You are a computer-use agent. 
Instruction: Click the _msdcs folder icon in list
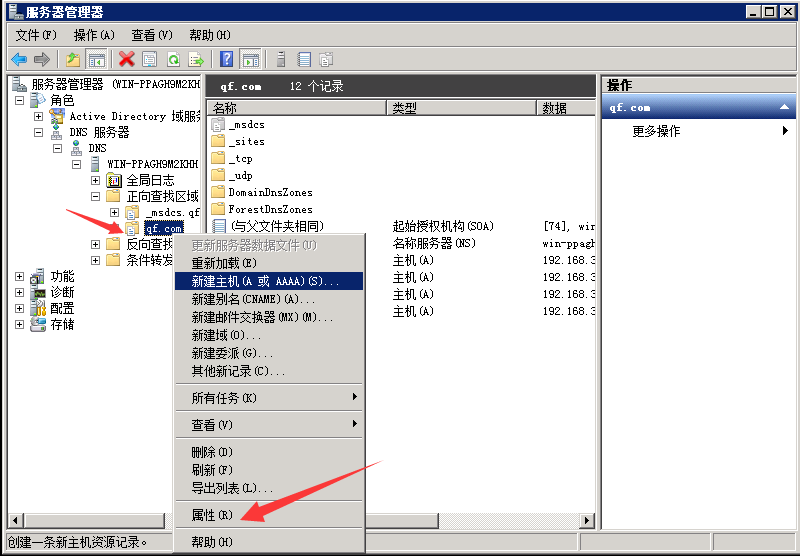(218, 124)
